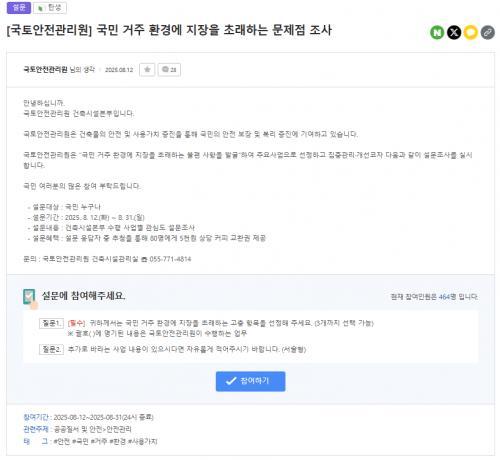The image size is (500, 460).
Task: Click the 참여하기 button
Action: (250, 381)
